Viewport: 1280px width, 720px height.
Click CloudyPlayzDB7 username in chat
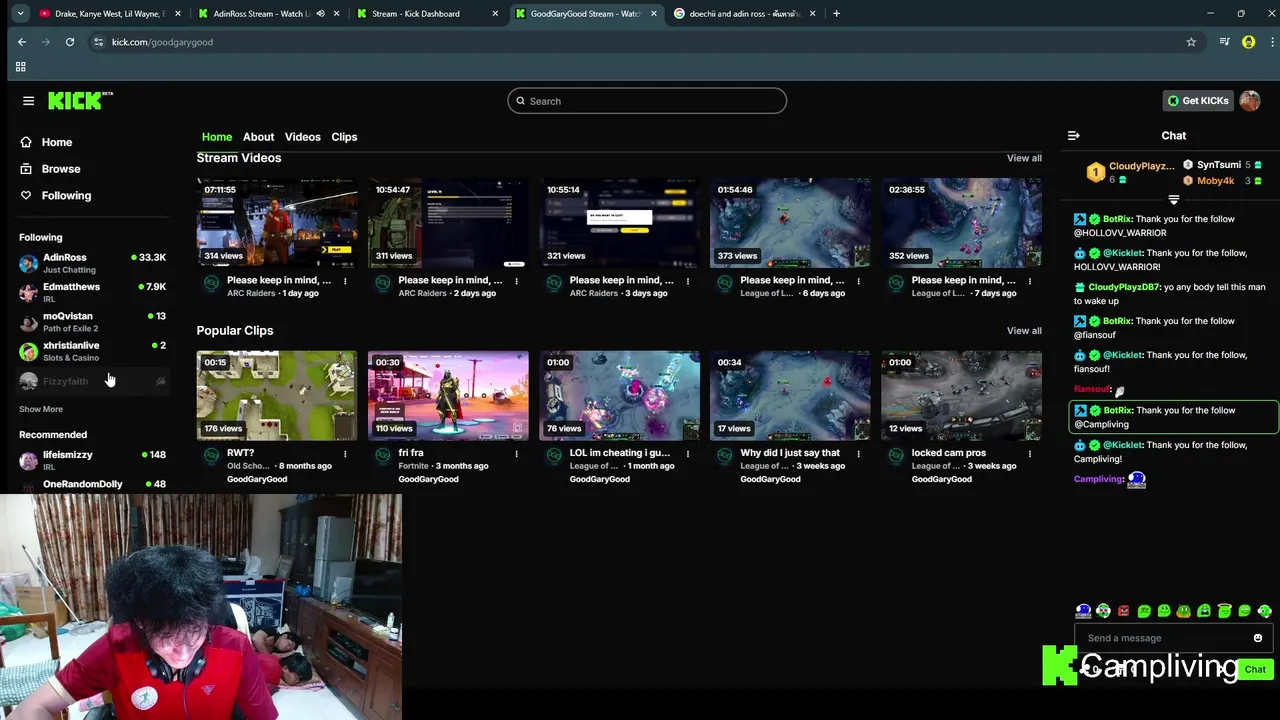click(1124, 288)
